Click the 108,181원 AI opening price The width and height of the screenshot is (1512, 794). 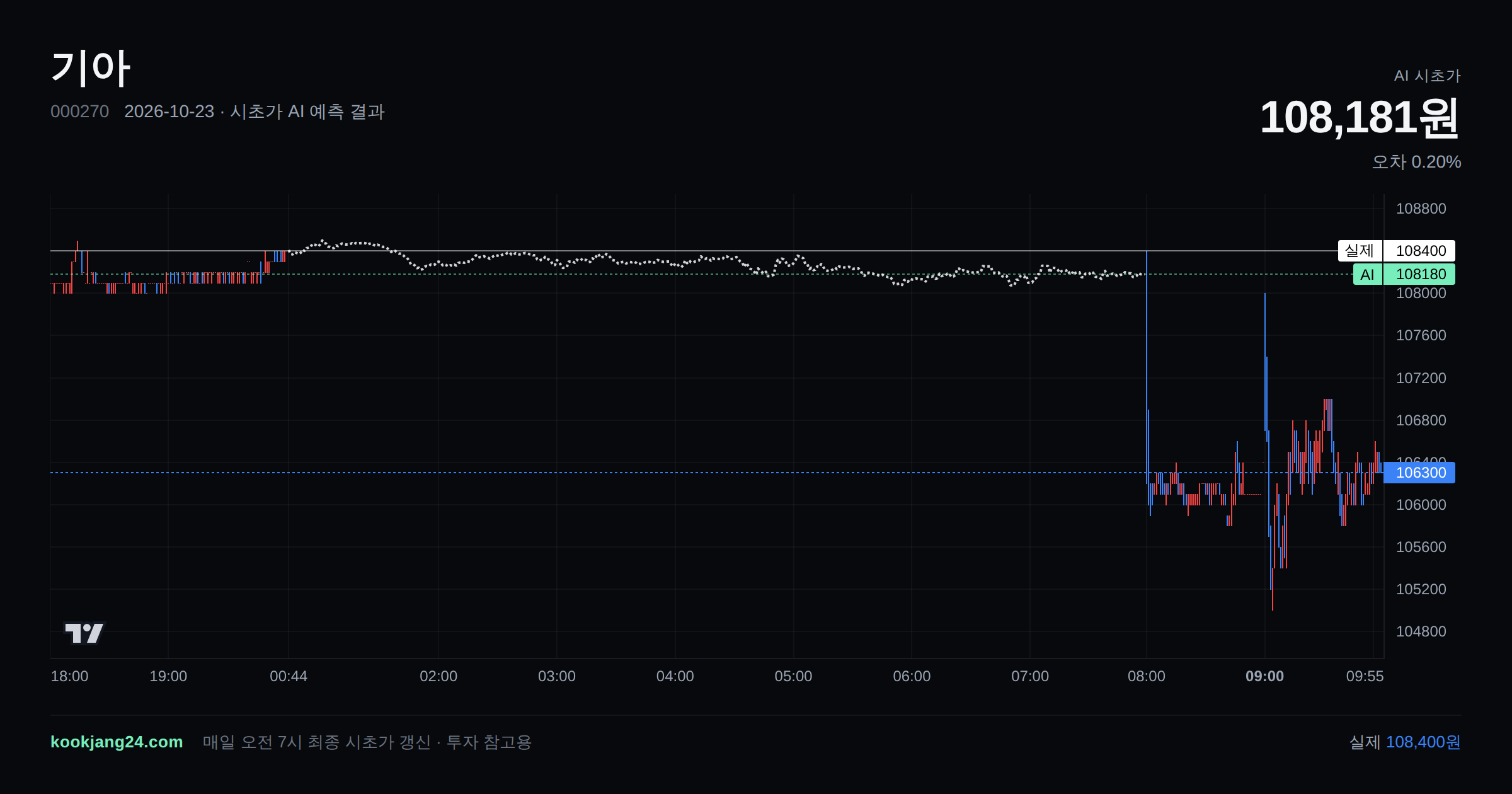(x=1360, y=118)
